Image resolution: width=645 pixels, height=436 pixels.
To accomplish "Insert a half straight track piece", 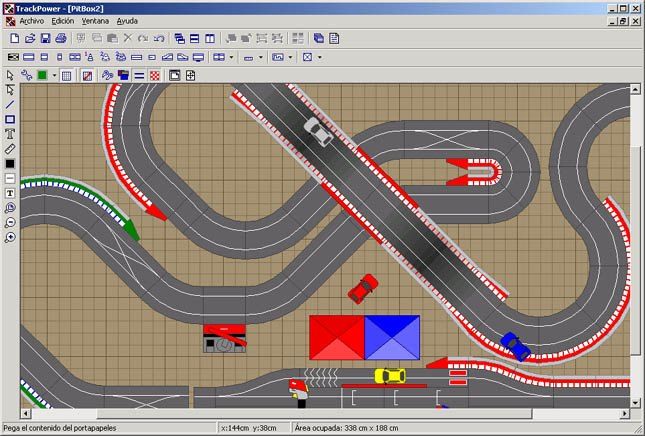I will pyautogui.click(x=44, y=57).
